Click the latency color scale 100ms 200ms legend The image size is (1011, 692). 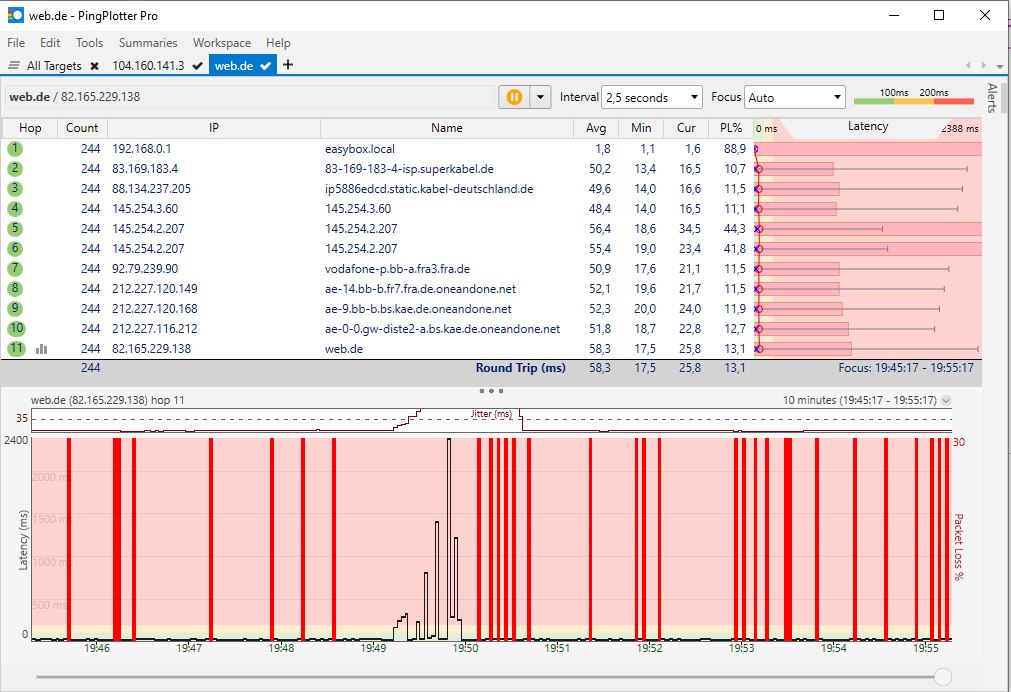914,97
